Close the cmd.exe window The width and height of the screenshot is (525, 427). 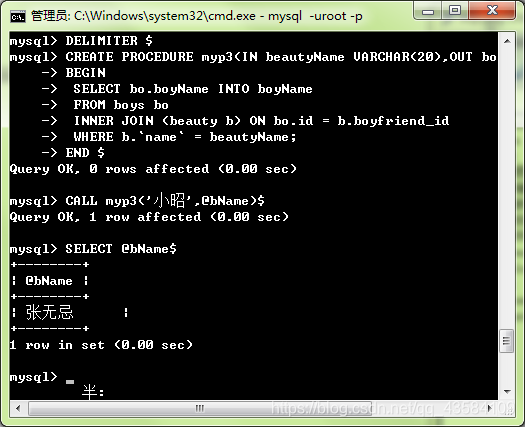[x=492, y=11]
